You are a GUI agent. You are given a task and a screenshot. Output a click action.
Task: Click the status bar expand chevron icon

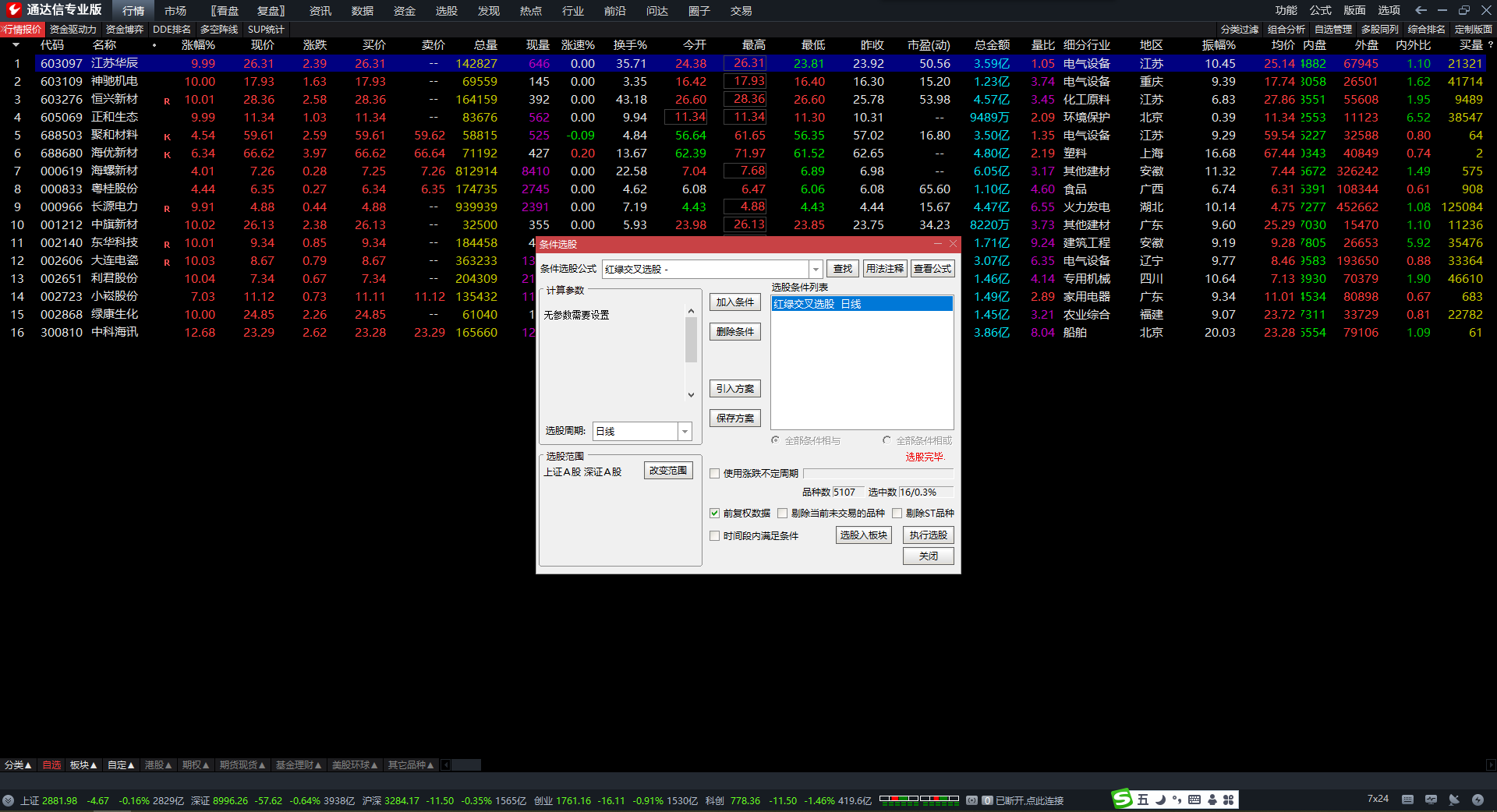click(x=8, y=800)
